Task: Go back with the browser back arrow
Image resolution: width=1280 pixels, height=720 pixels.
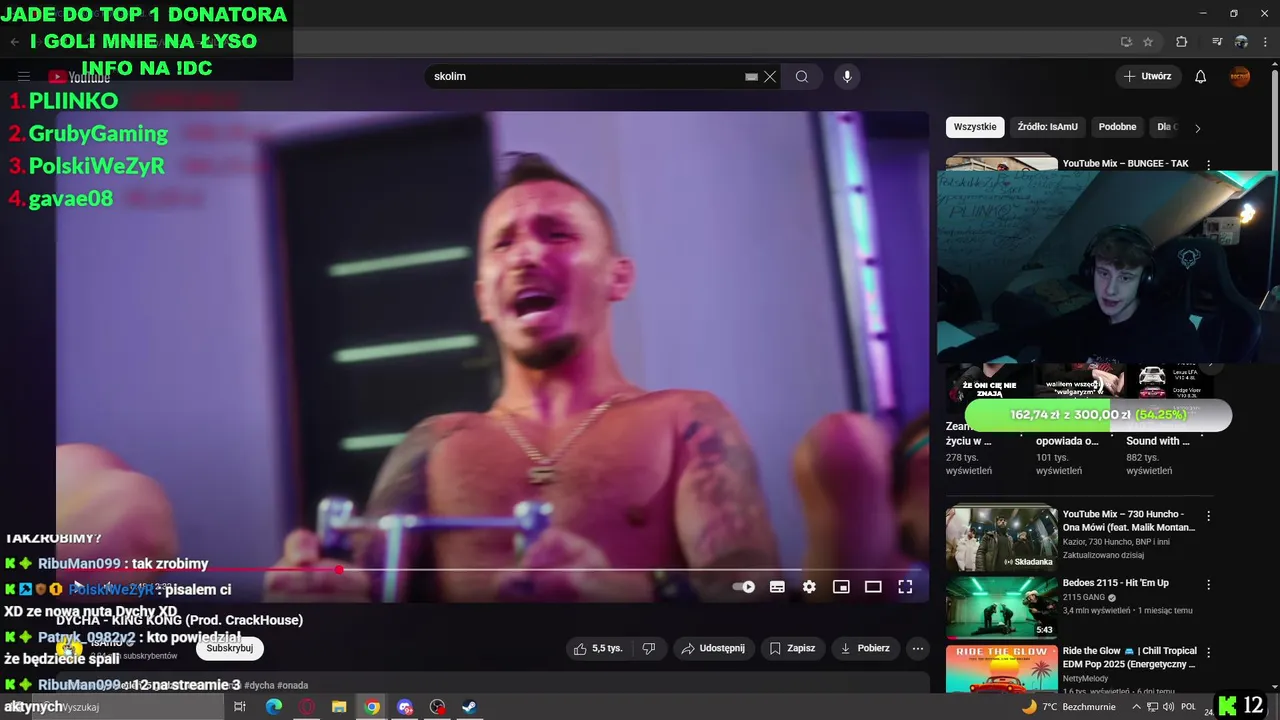Action: click(14, 42)
